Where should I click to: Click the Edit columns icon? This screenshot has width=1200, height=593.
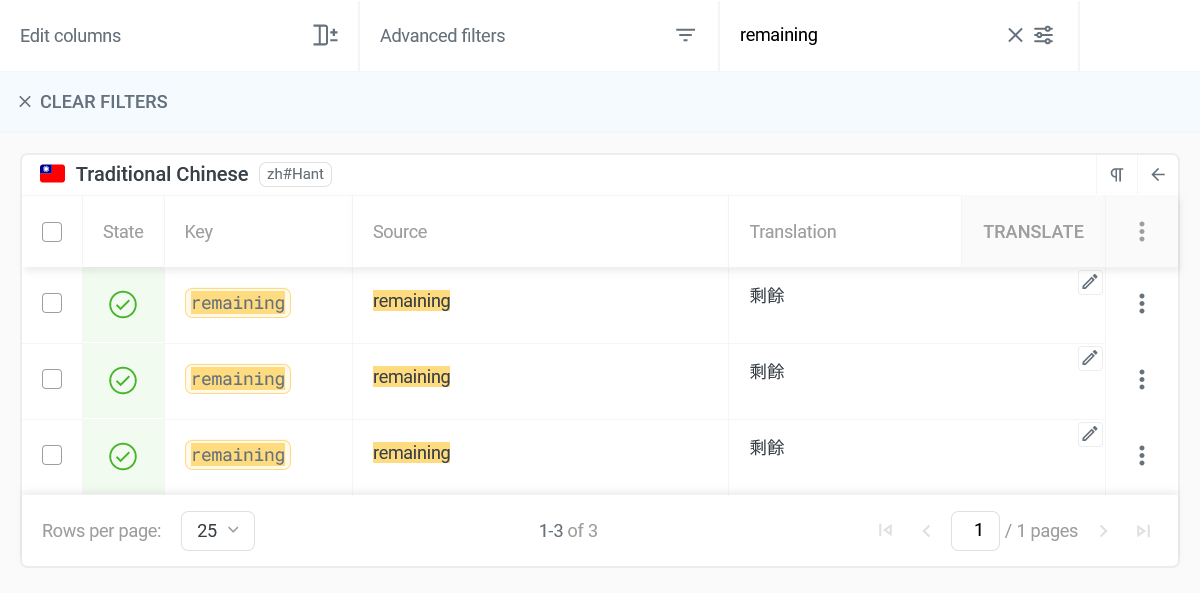pos(325,36)
